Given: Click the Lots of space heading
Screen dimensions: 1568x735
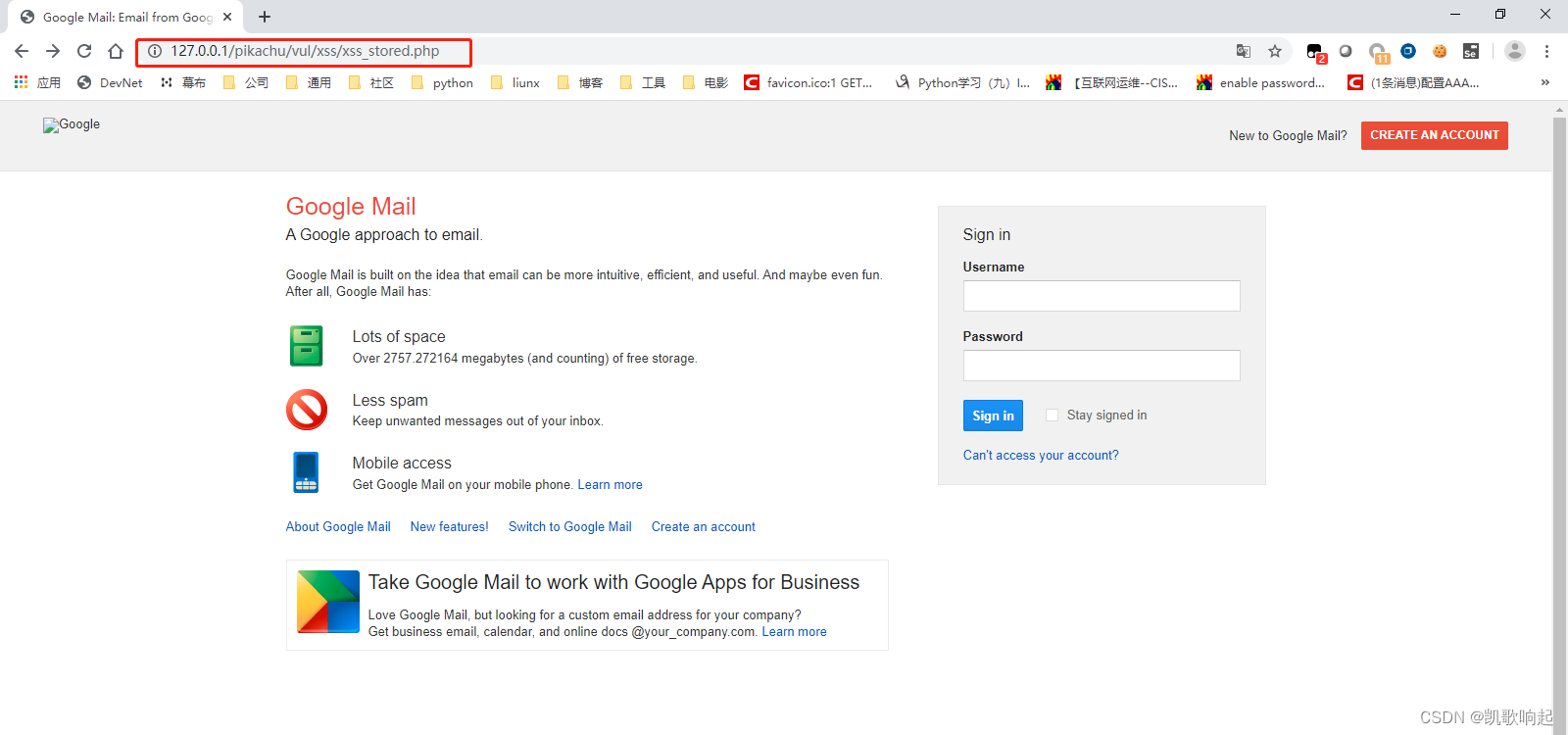Looking at the screenshot, I should [x=399, y=336].
